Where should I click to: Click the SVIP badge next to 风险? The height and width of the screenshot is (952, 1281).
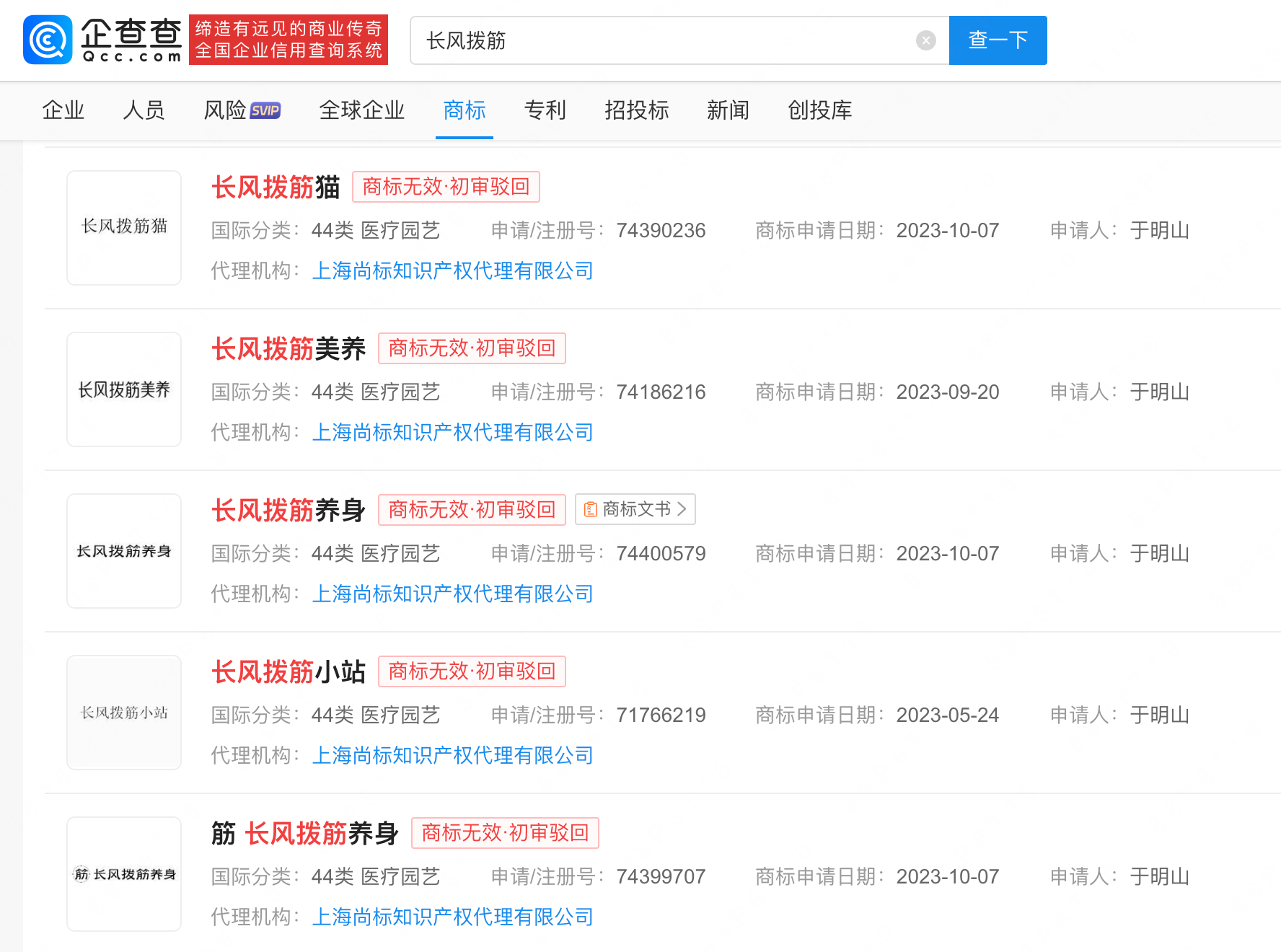pyautogui.click(x=265, y=110)
